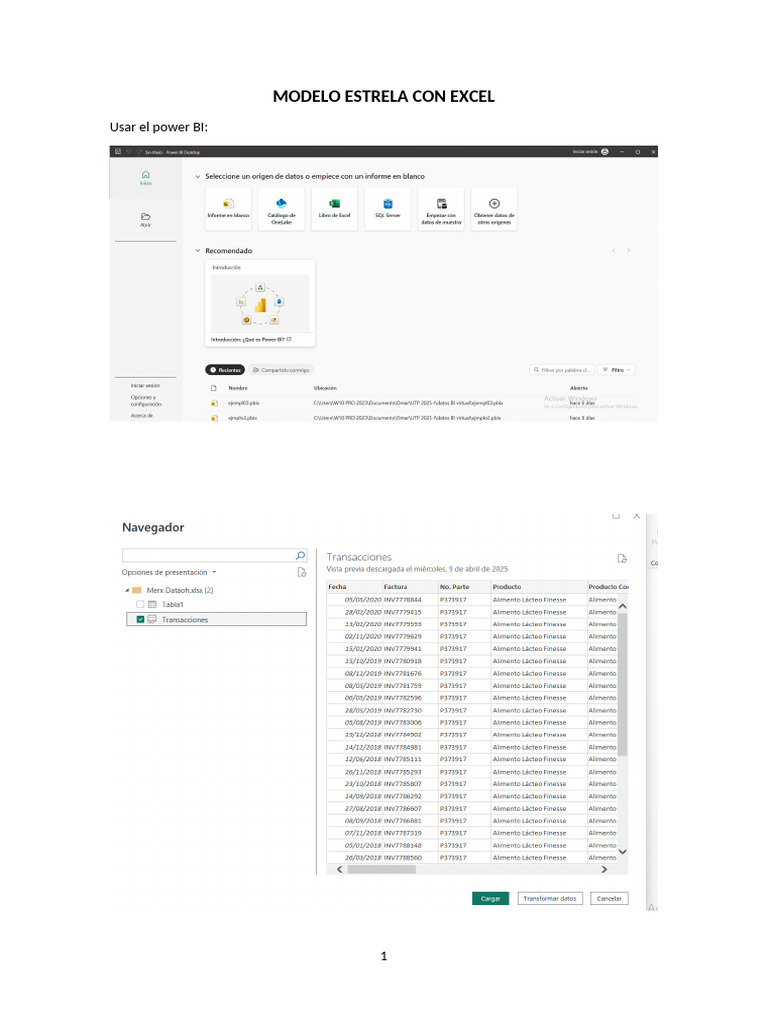Viewport: 768px width, 1024px height.
Task: Click the Transformar datos button
Action: click(x=550, y=899)
